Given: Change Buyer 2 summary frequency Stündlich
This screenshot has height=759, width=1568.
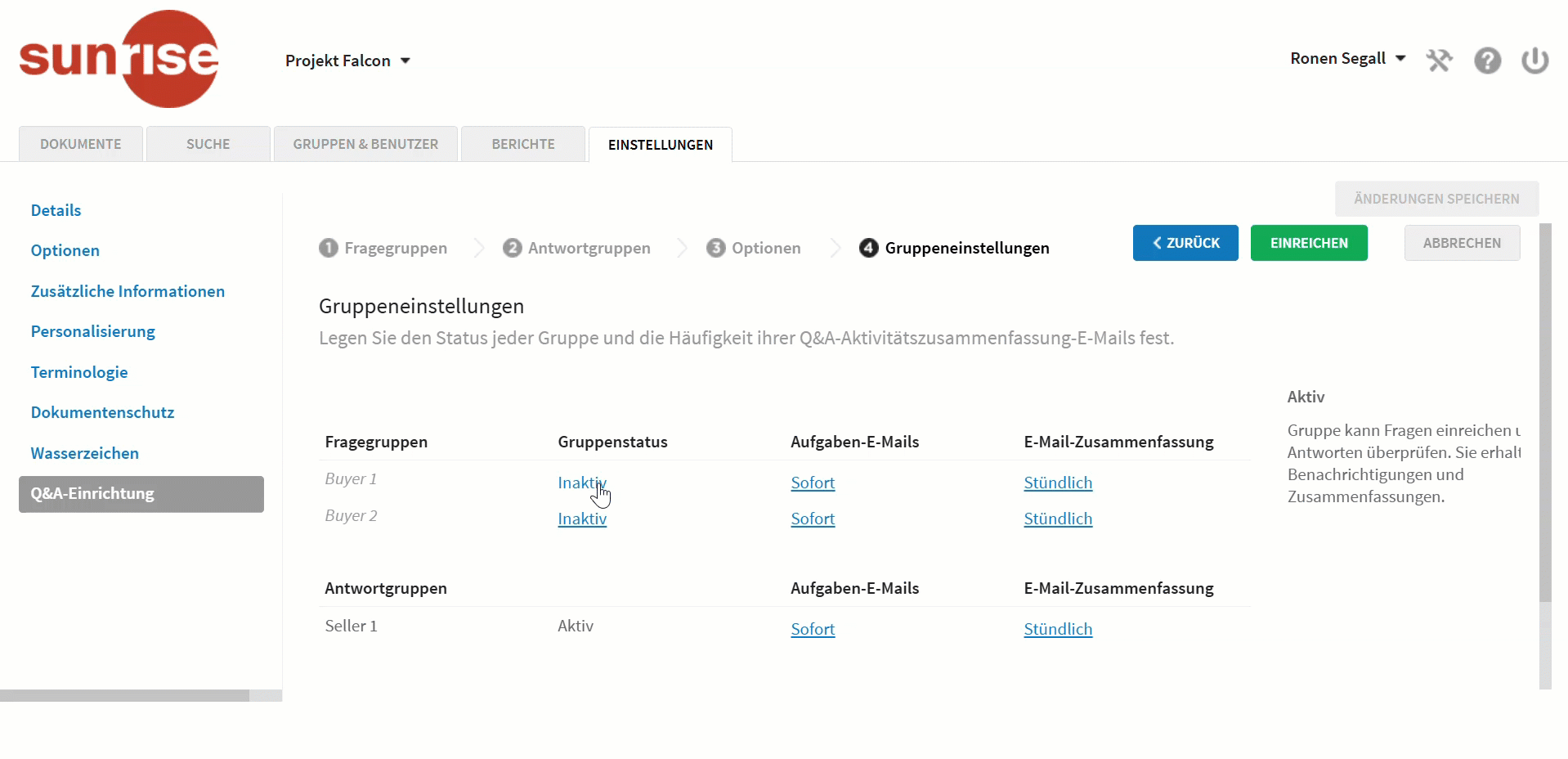Looking at the screenshot, I should coord(1058,519).
